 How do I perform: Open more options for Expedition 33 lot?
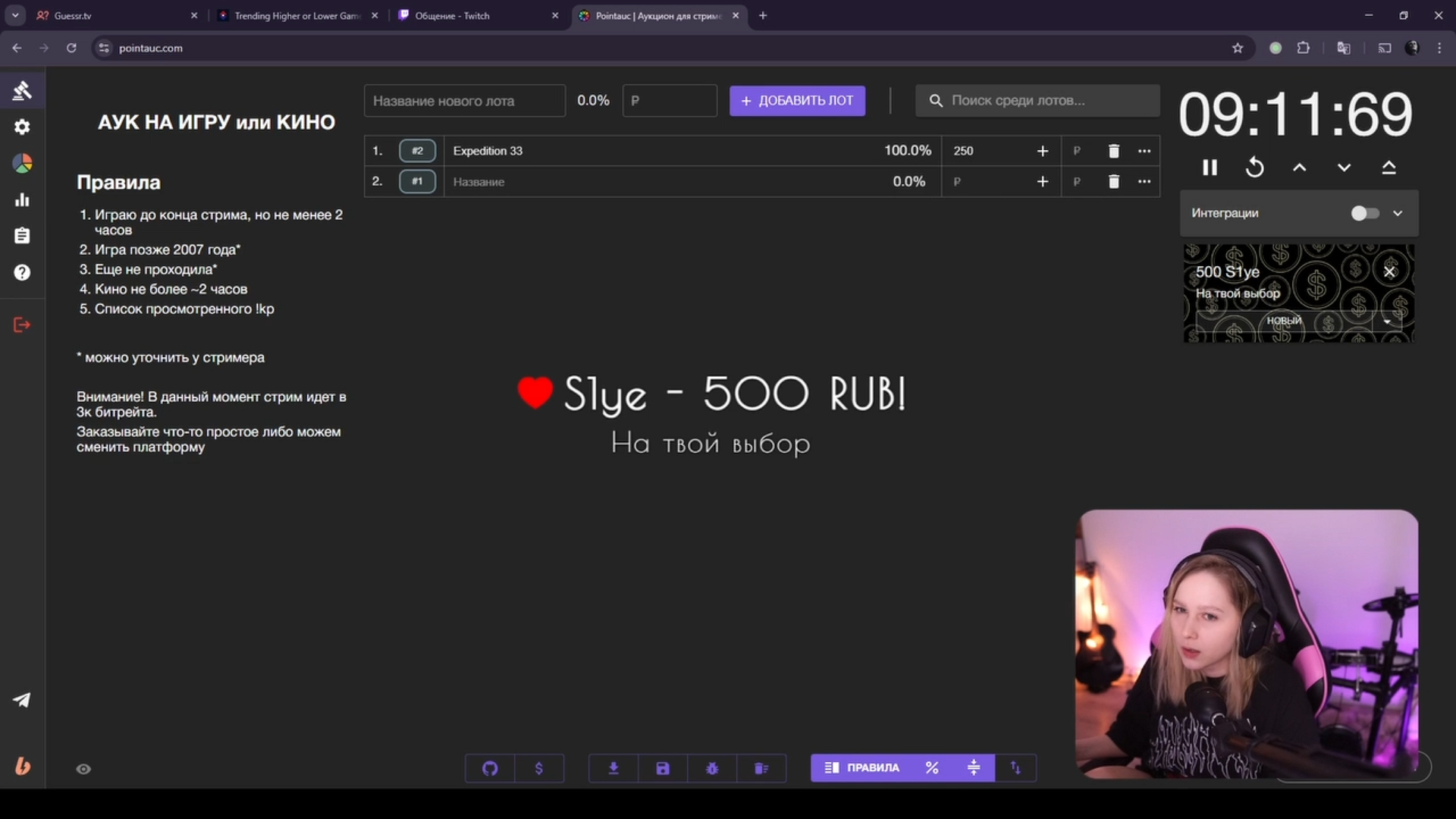pos(1144,151)
